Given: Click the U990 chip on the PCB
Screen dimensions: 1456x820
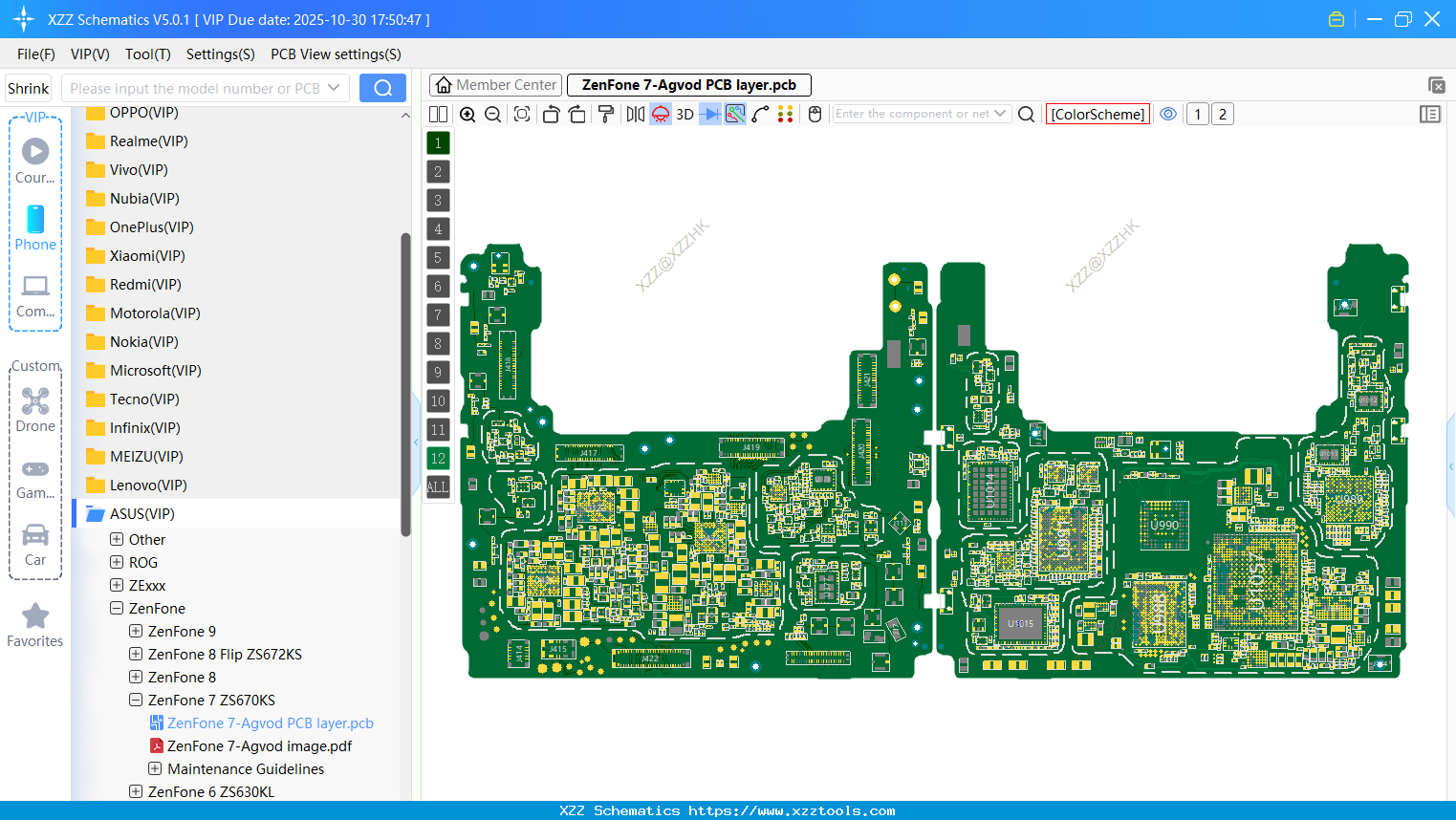Looking at the screenshot, I should (1164, 525).
